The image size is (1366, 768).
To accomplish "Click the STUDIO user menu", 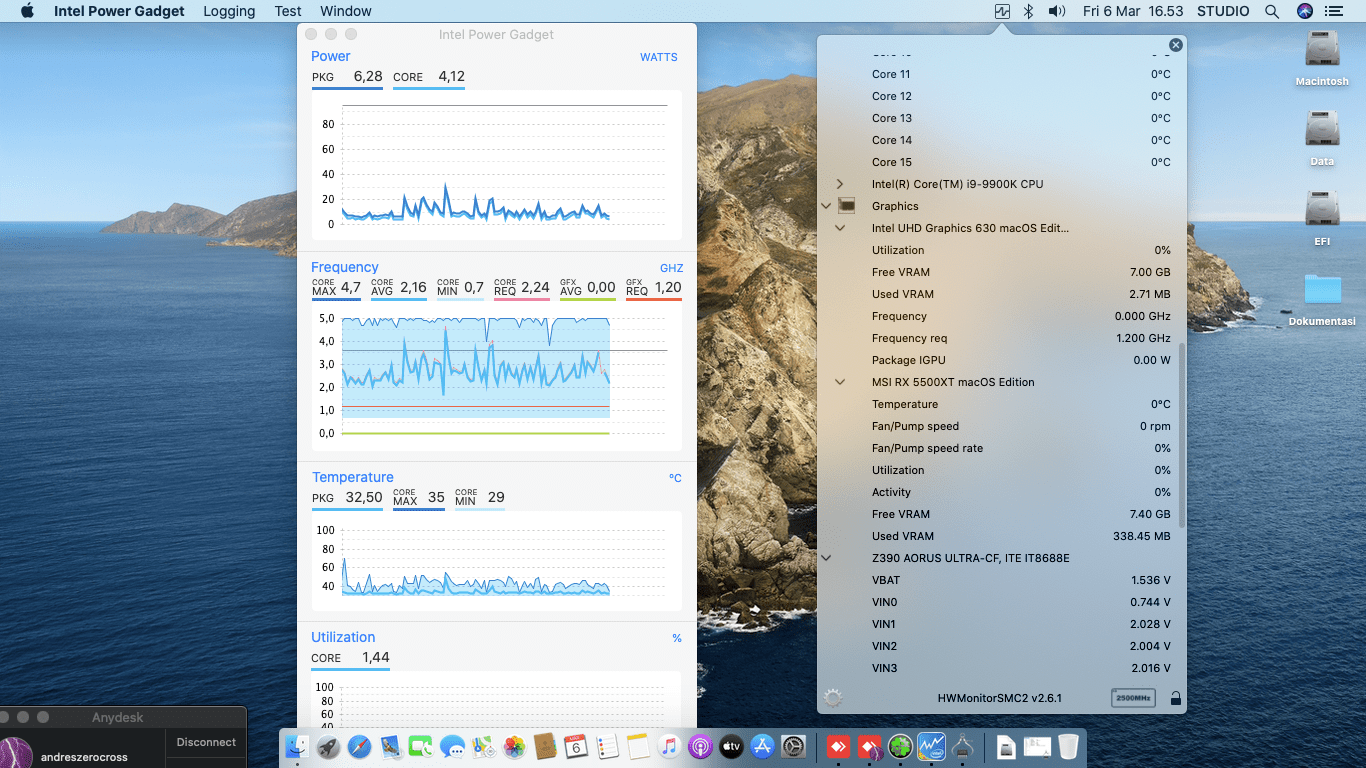I will pos(1222,11).
